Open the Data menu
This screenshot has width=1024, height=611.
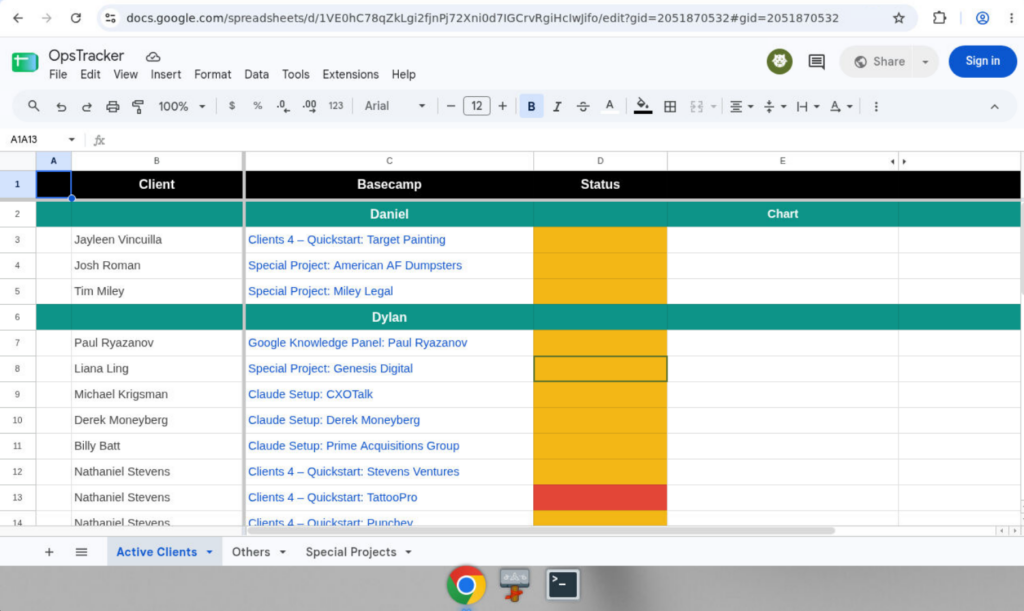pyautogui.click(x=257, y=74)
